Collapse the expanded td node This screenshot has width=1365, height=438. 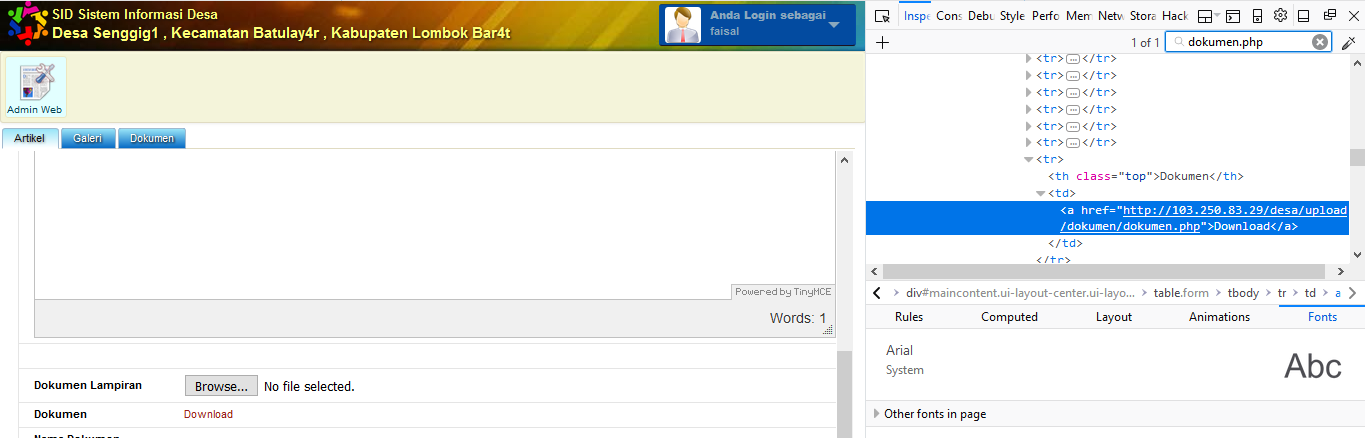coord(1040,193)
